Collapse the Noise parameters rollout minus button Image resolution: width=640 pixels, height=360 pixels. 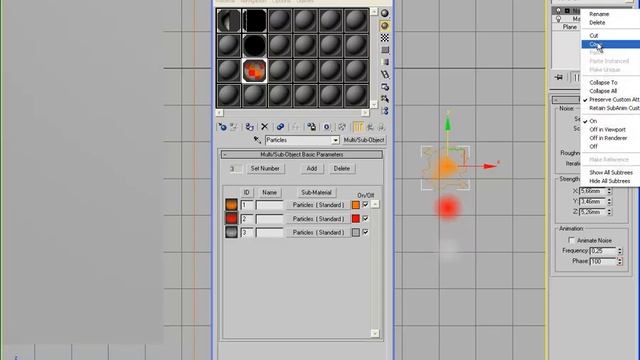556,100
